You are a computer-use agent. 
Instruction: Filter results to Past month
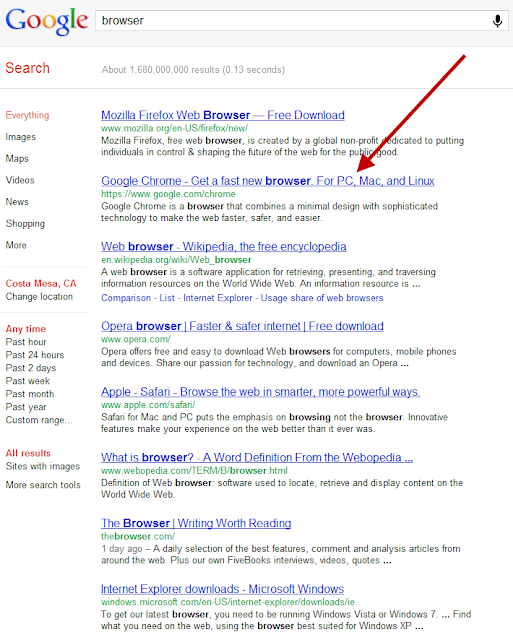pyautogui.click(x=30, y=394)
